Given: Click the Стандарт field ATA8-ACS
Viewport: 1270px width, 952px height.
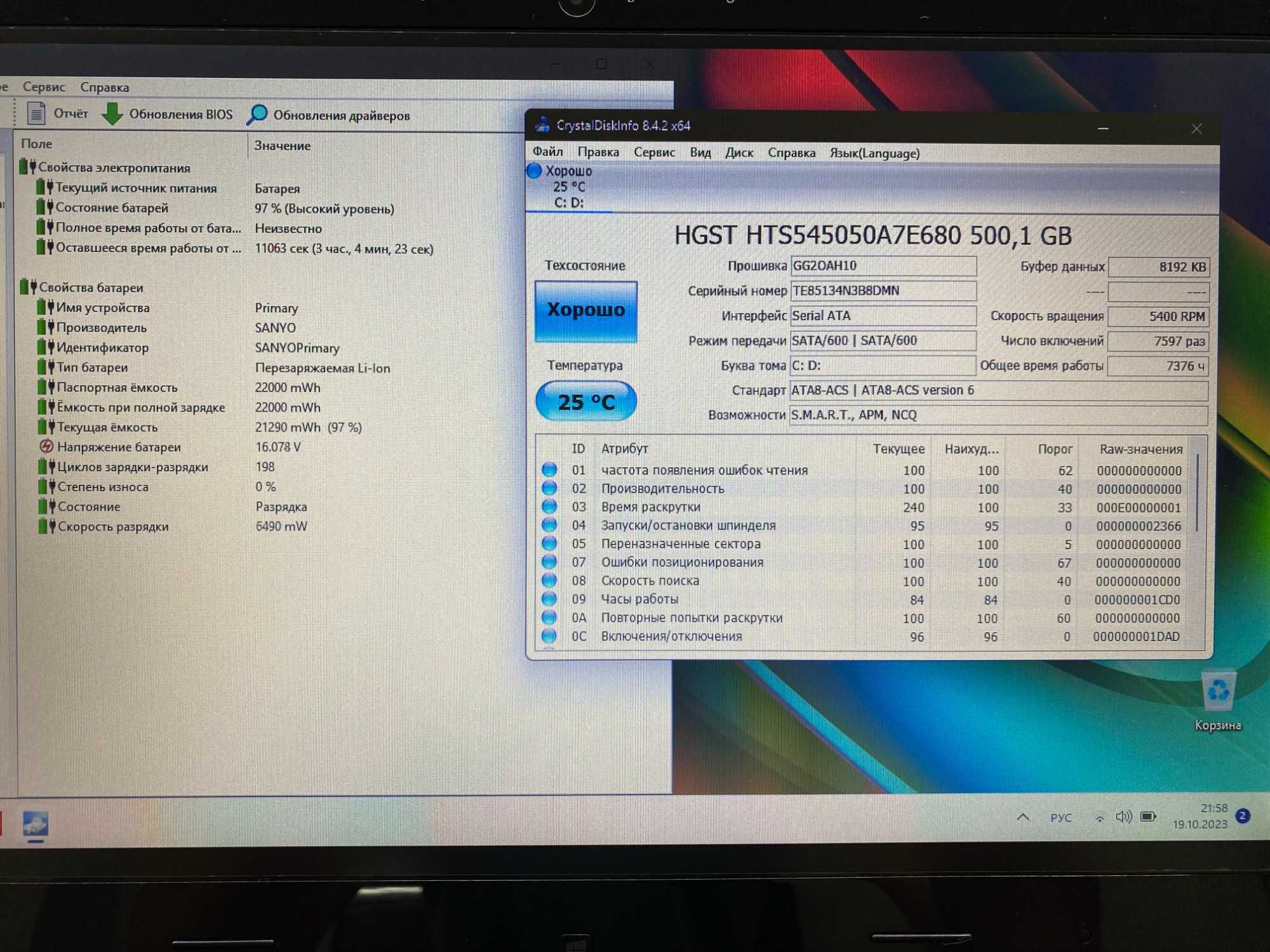Looking at the screenshot, I should coord(998,390).
